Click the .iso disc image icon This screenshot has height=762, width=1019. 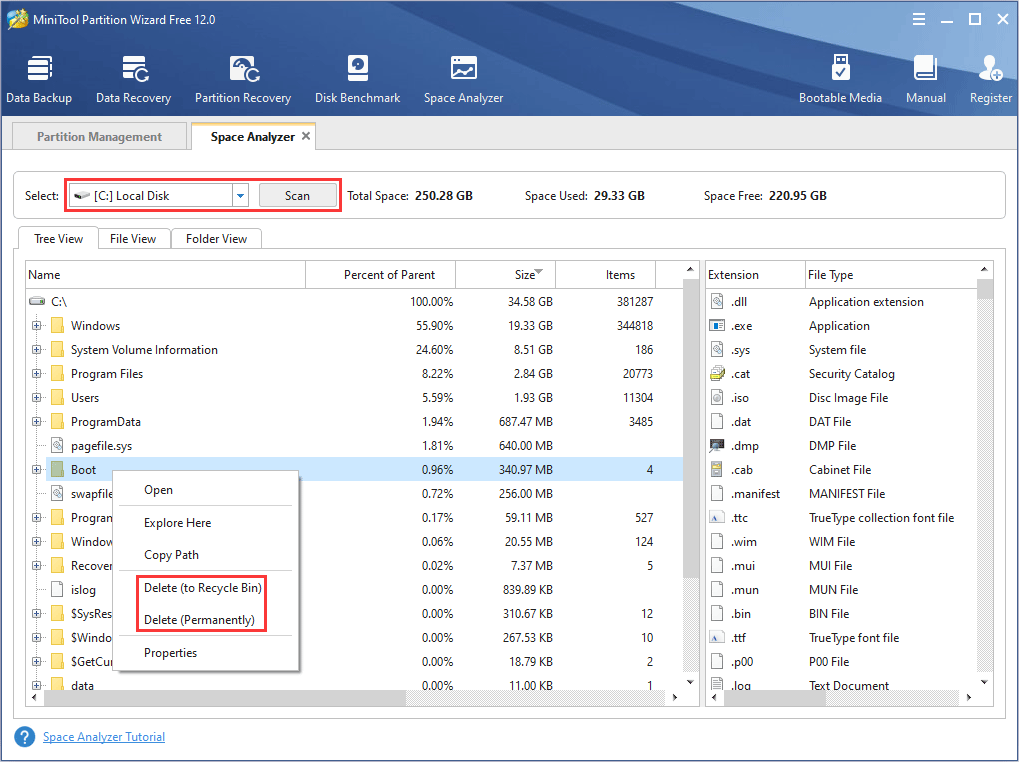pyautogui.click(x=717, y=398)
